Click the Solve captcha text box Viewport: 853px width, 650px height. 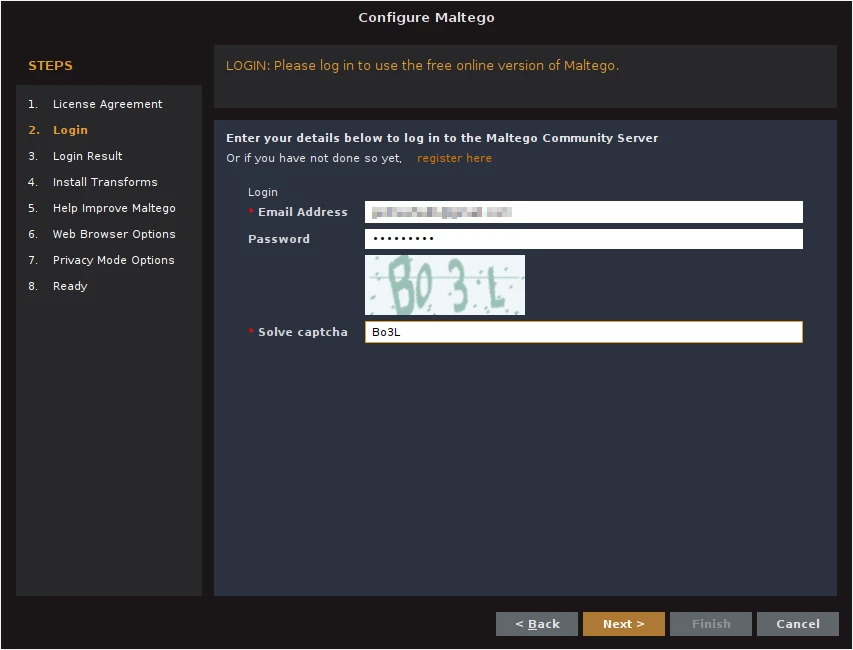pyautogui.click(x=583, y=332)
